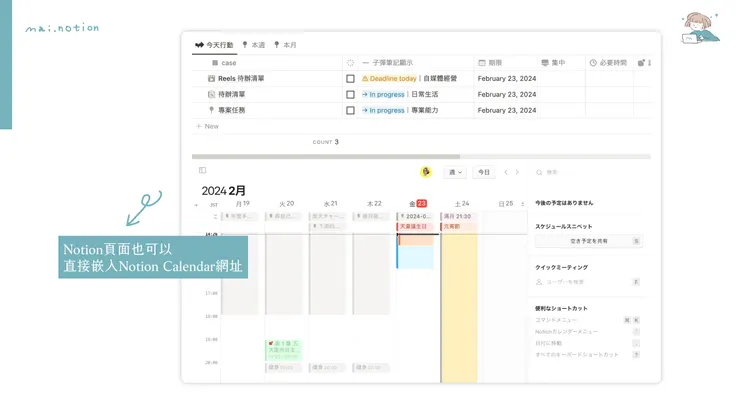This screenshot has height=416, width=740.
Task: Go to next week arrow
Action: pyautogui.click(x=517, y=172)
